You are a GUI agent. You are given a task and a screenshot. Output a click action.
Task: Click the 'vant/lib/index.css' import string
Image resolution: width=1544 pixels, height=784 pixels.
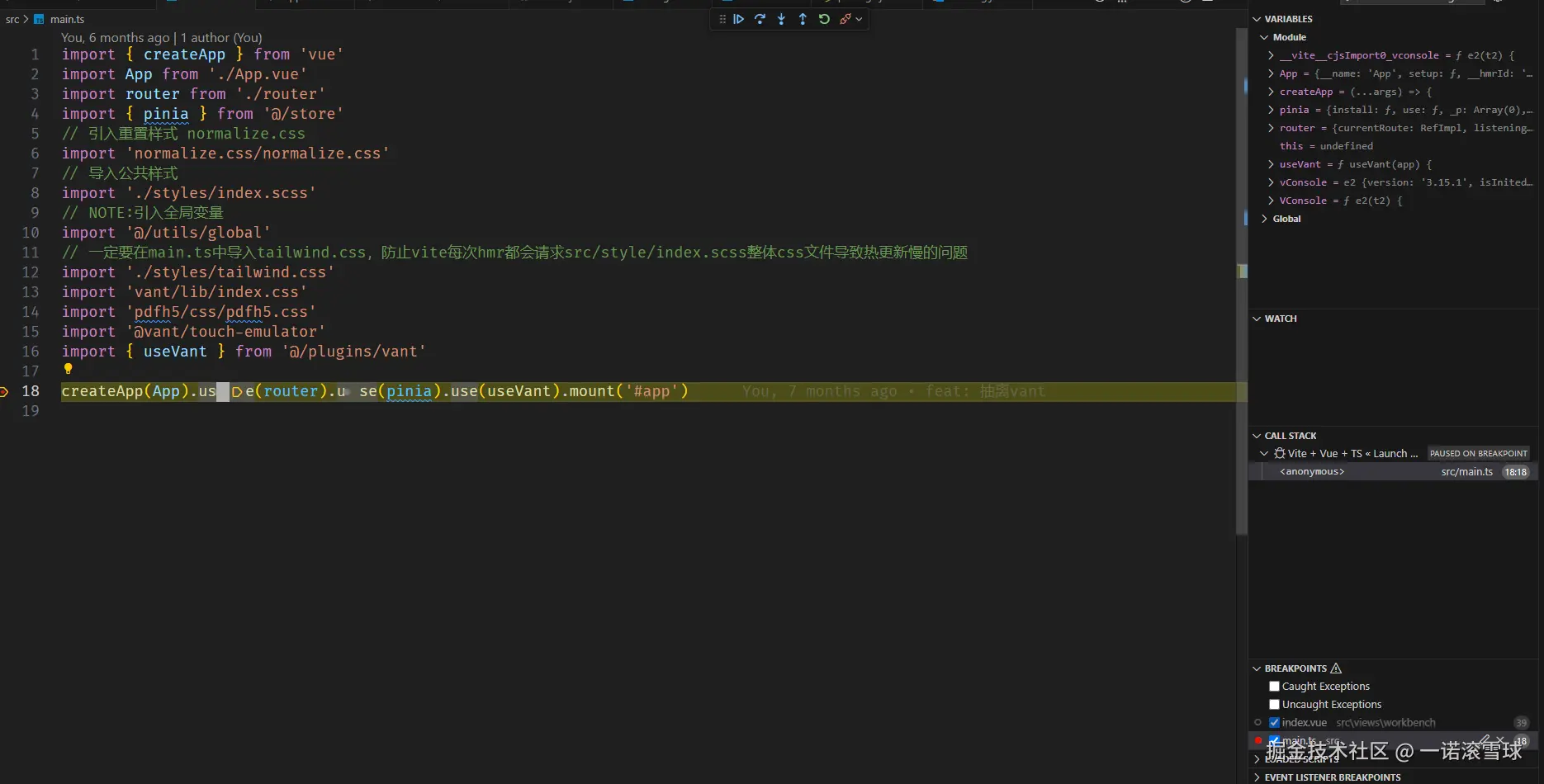tap(216, 292)
